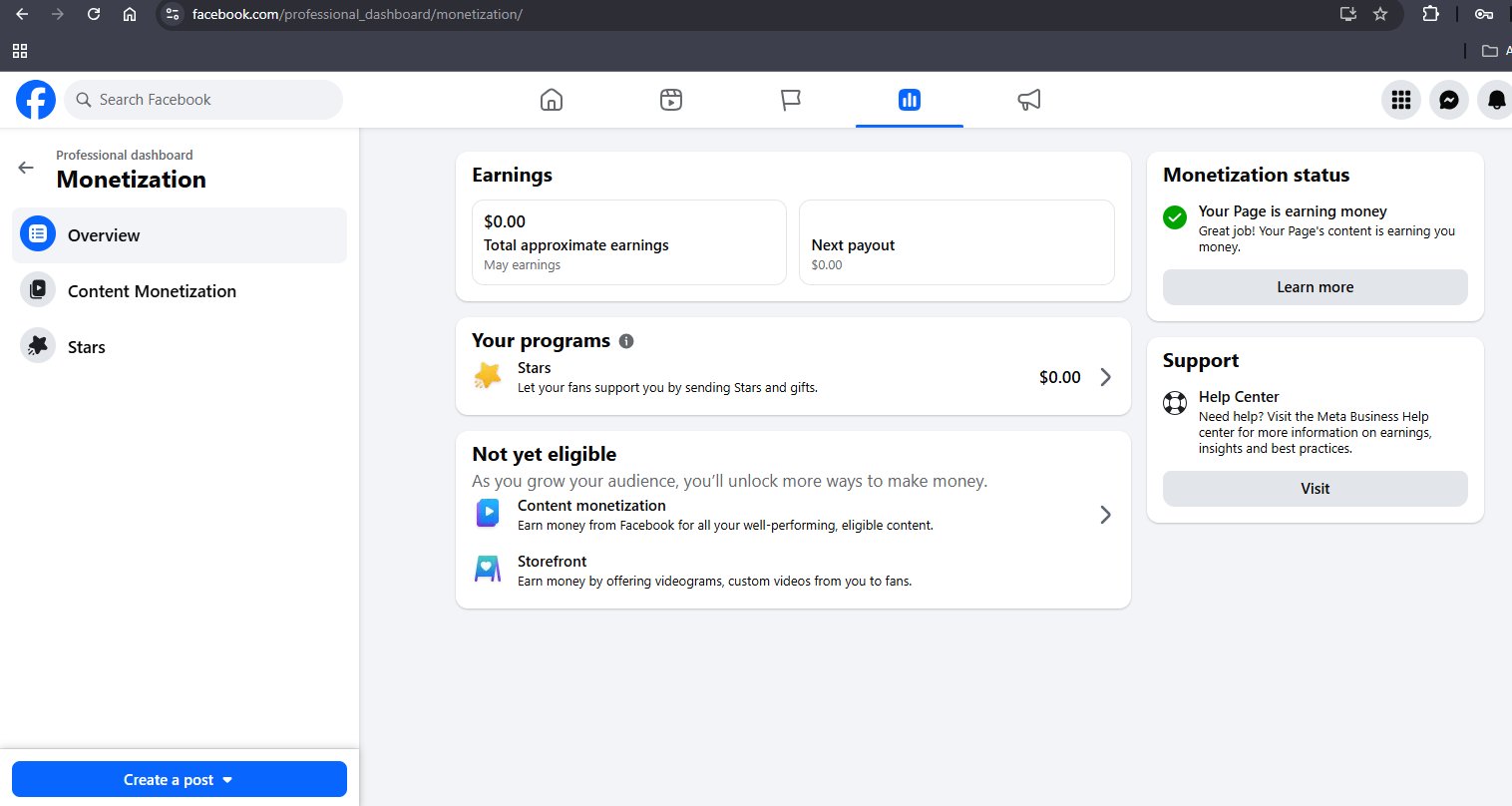Click the Learn more button
Screen dimensions: 1512x806
(1315, 287)
